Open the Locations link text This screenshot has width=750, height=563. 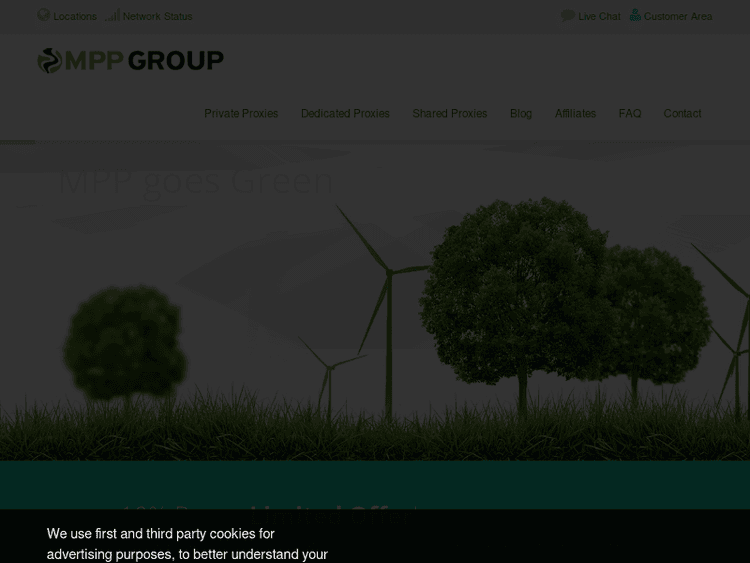[75, 16]
